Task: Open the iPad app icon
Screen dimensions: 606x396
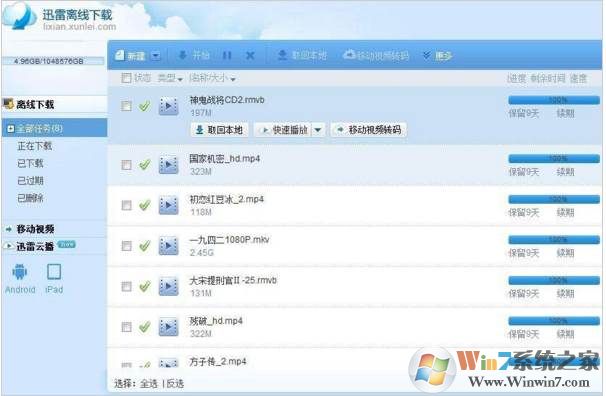Action: pos(54,272)
